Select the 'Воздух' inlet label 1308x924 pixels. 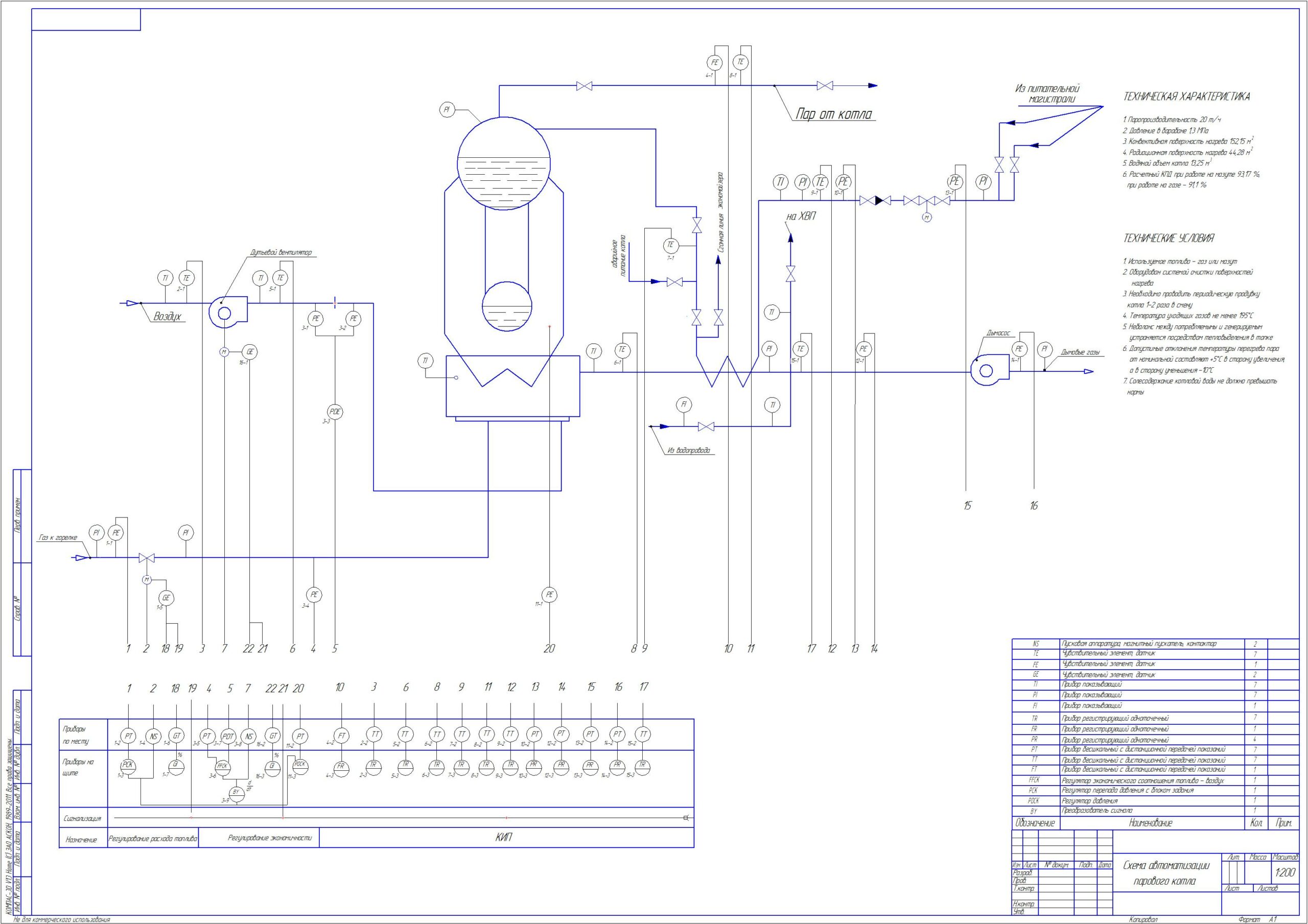168,316
